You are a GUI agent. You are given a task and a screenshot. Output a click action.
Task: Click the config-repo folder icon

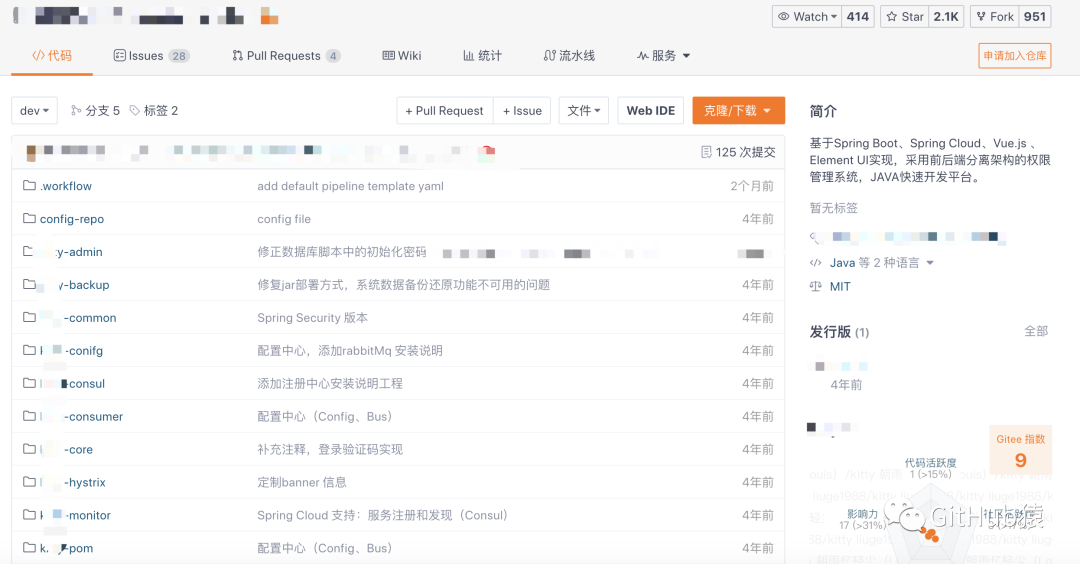29,218
